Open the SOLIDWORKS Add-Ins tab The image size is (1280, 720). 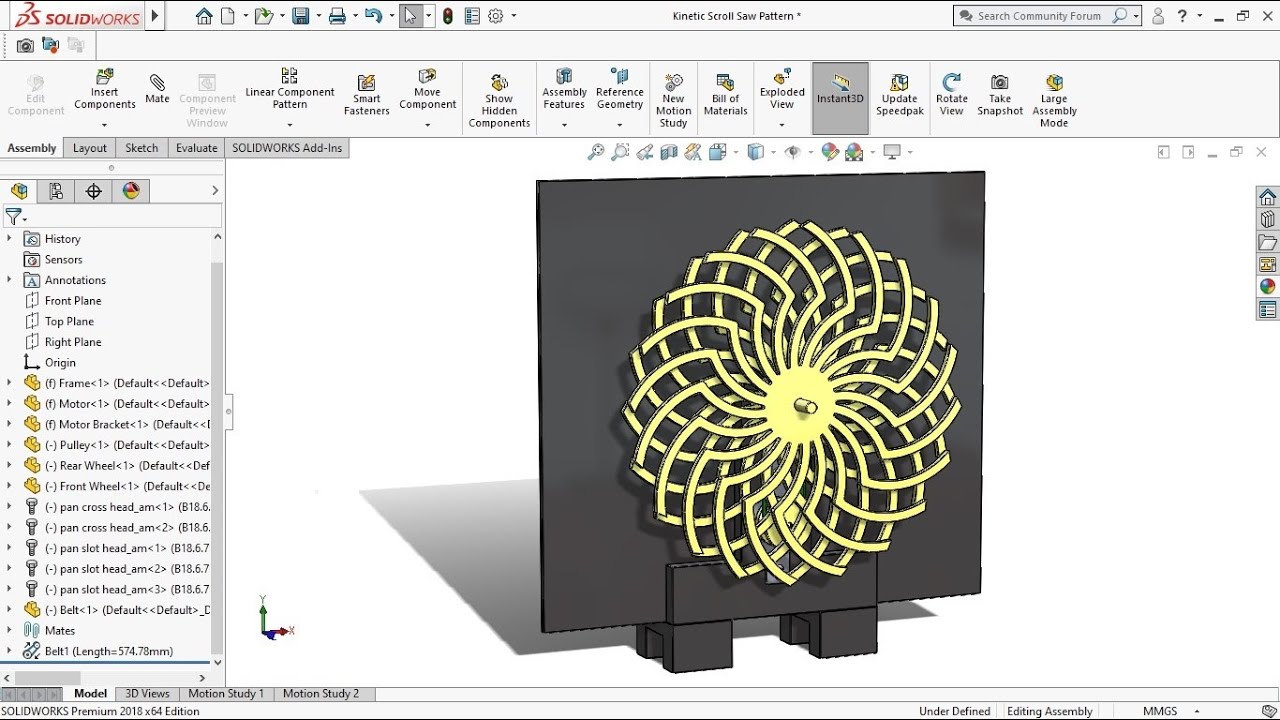point(287,148)
